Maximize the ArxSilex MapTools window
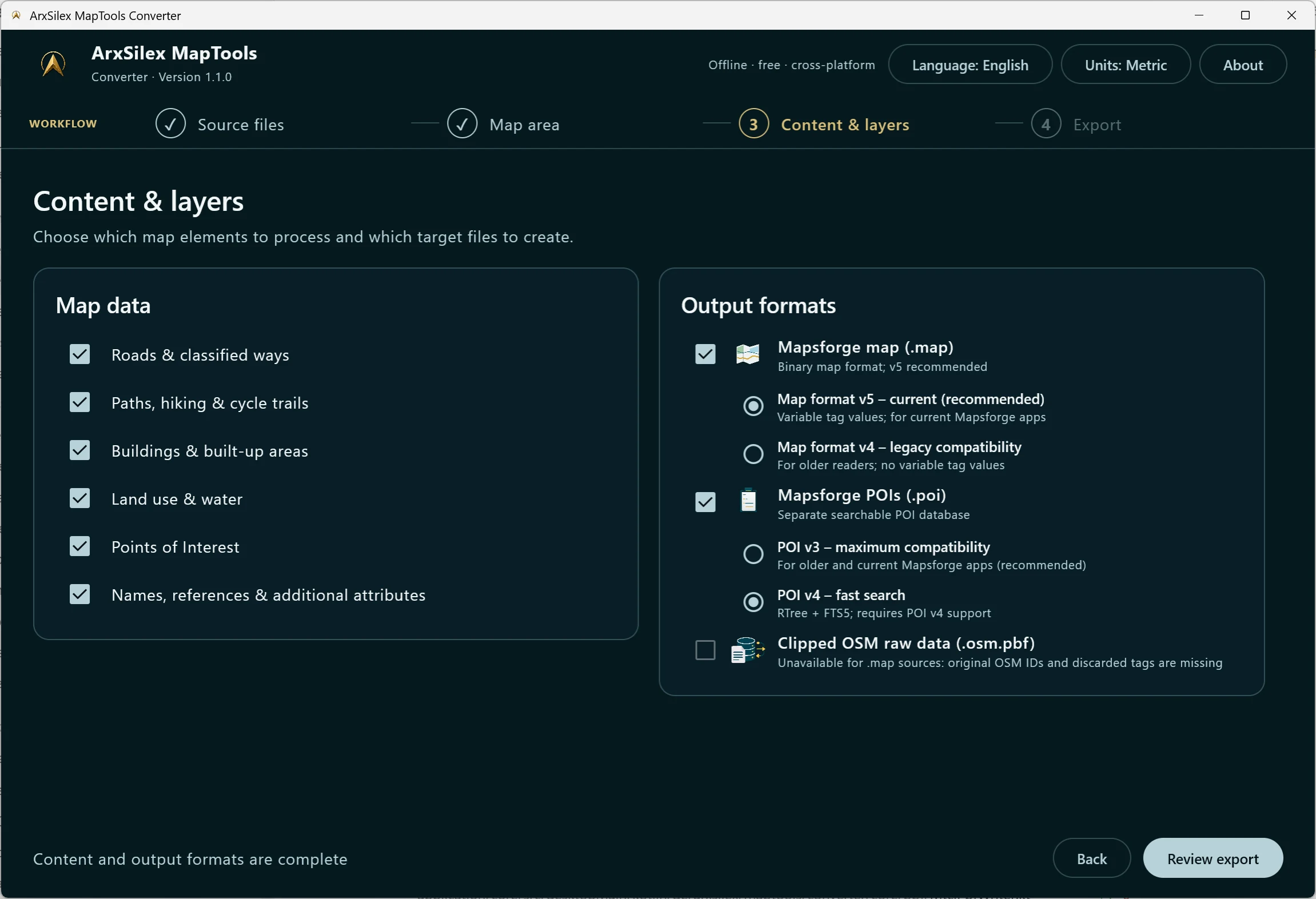This screenshot has width=1316, height=899. coord(1246,15)
